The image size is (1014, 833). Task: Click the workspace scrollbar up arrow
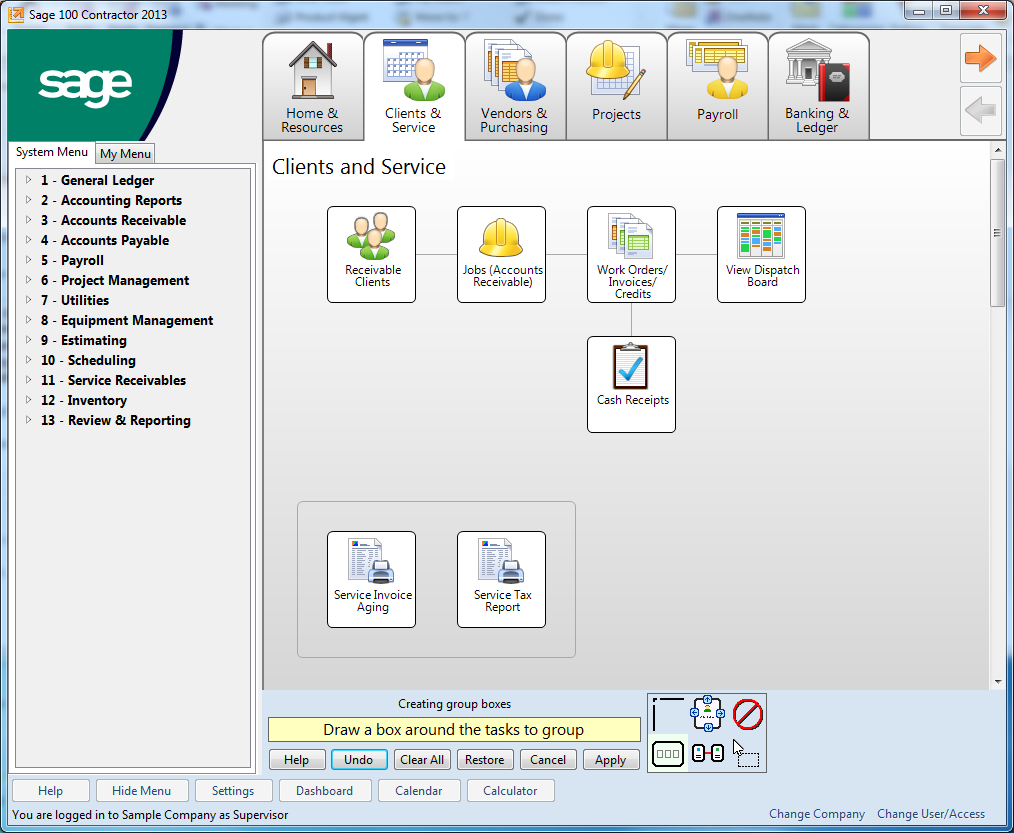pyautogui.click(x=997, y=149)
